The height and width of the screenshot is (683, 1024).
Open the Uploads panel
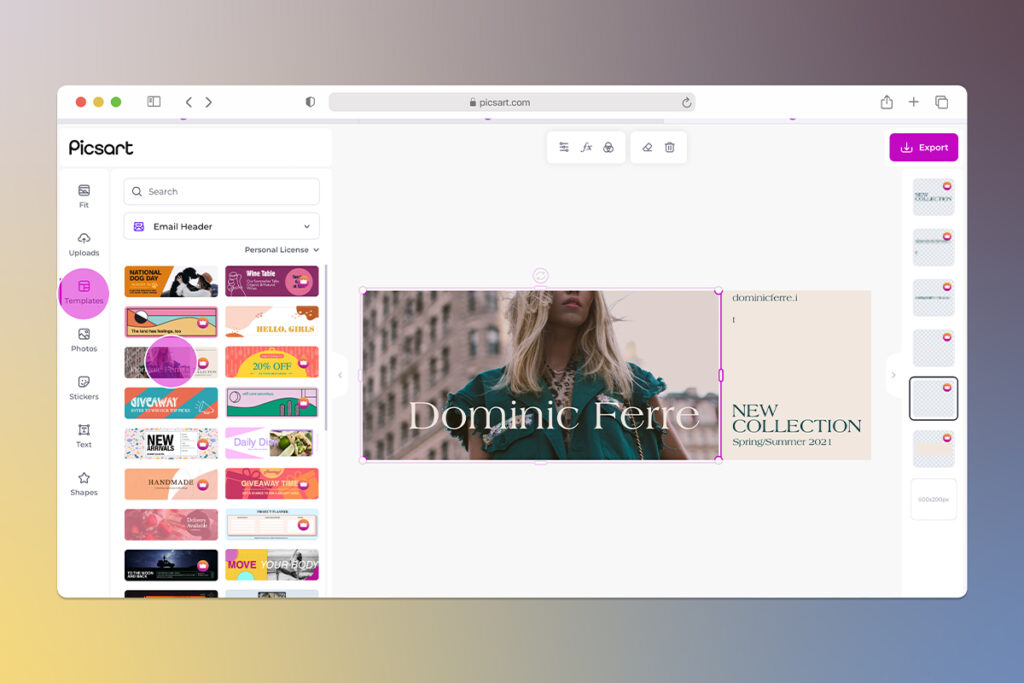[x=84, y=243]
